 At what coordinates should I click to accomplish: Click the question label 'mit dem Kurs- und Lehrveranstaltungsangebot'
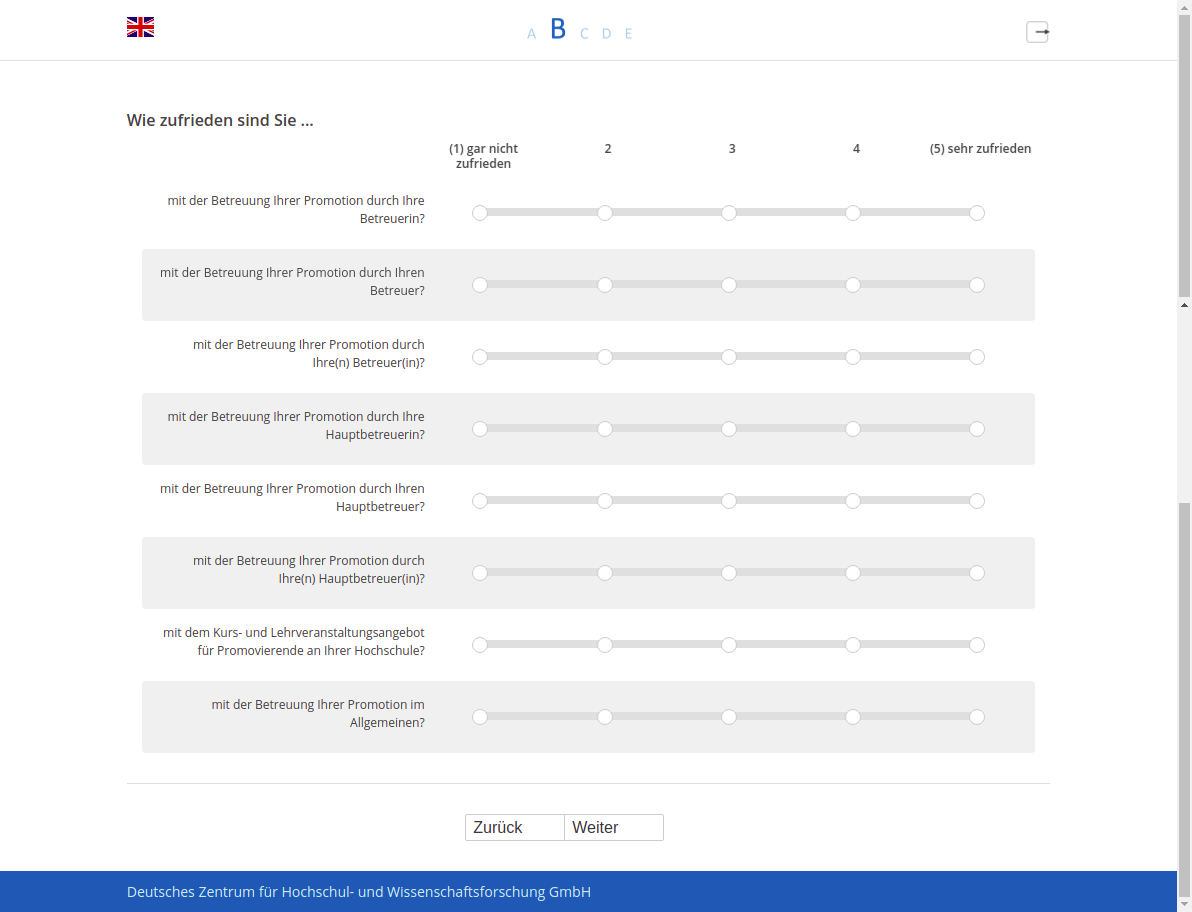pos(293,641)
